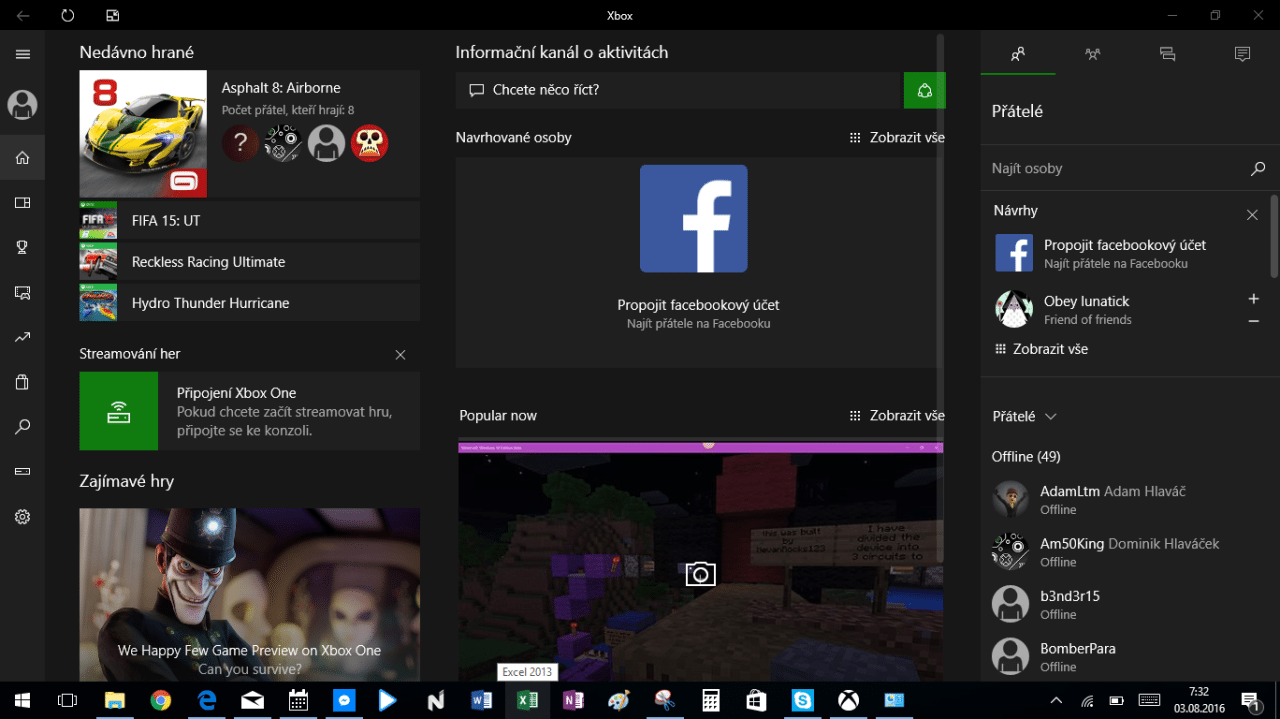Switch to the Parties tab in the right panel
This screenshot has width=1280, height=719.
[x=1093, y=54]
